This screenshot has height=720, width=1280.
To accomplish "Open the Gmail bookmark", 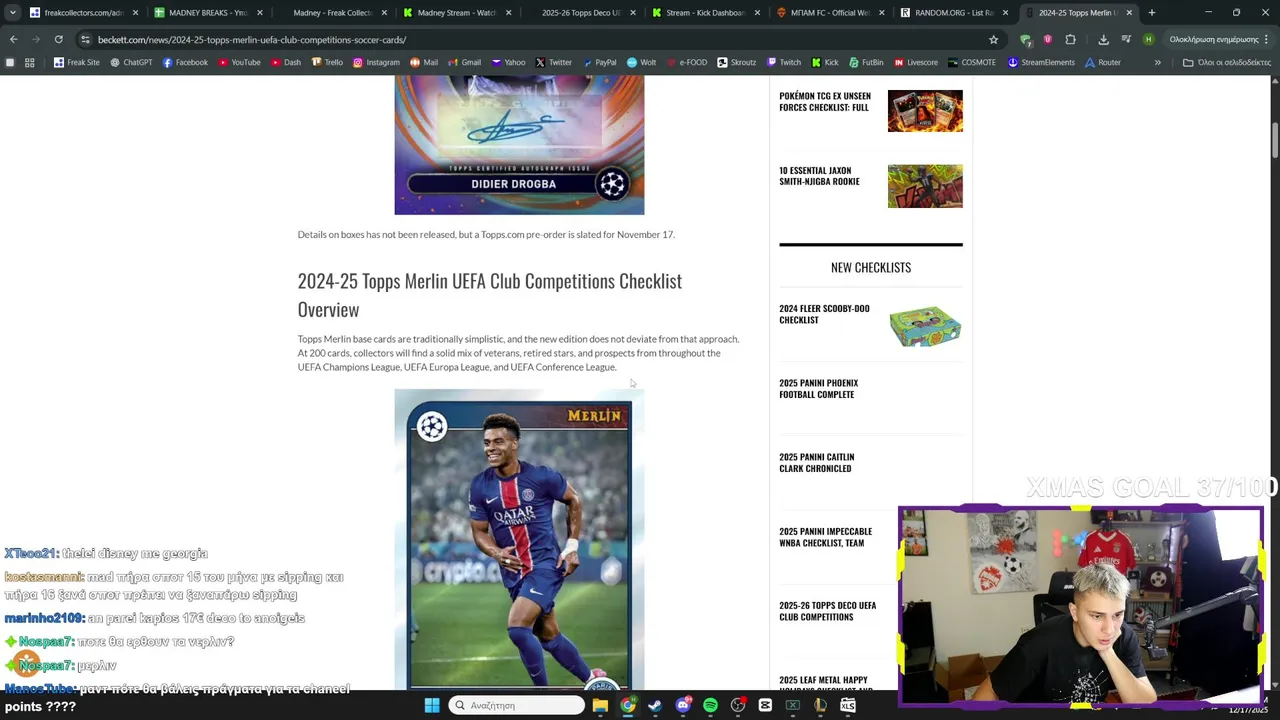I will point(464,62).
